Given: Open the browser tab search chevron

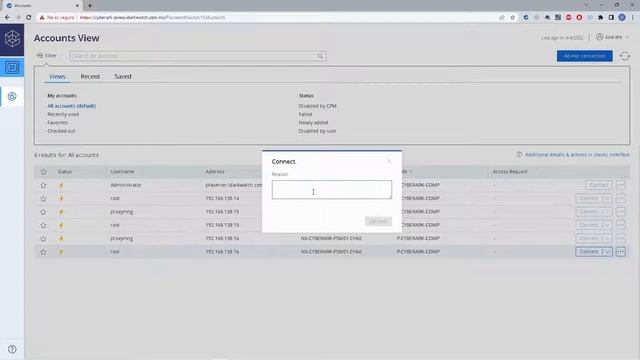Looking at the screenshot, I should click(586, 5).
